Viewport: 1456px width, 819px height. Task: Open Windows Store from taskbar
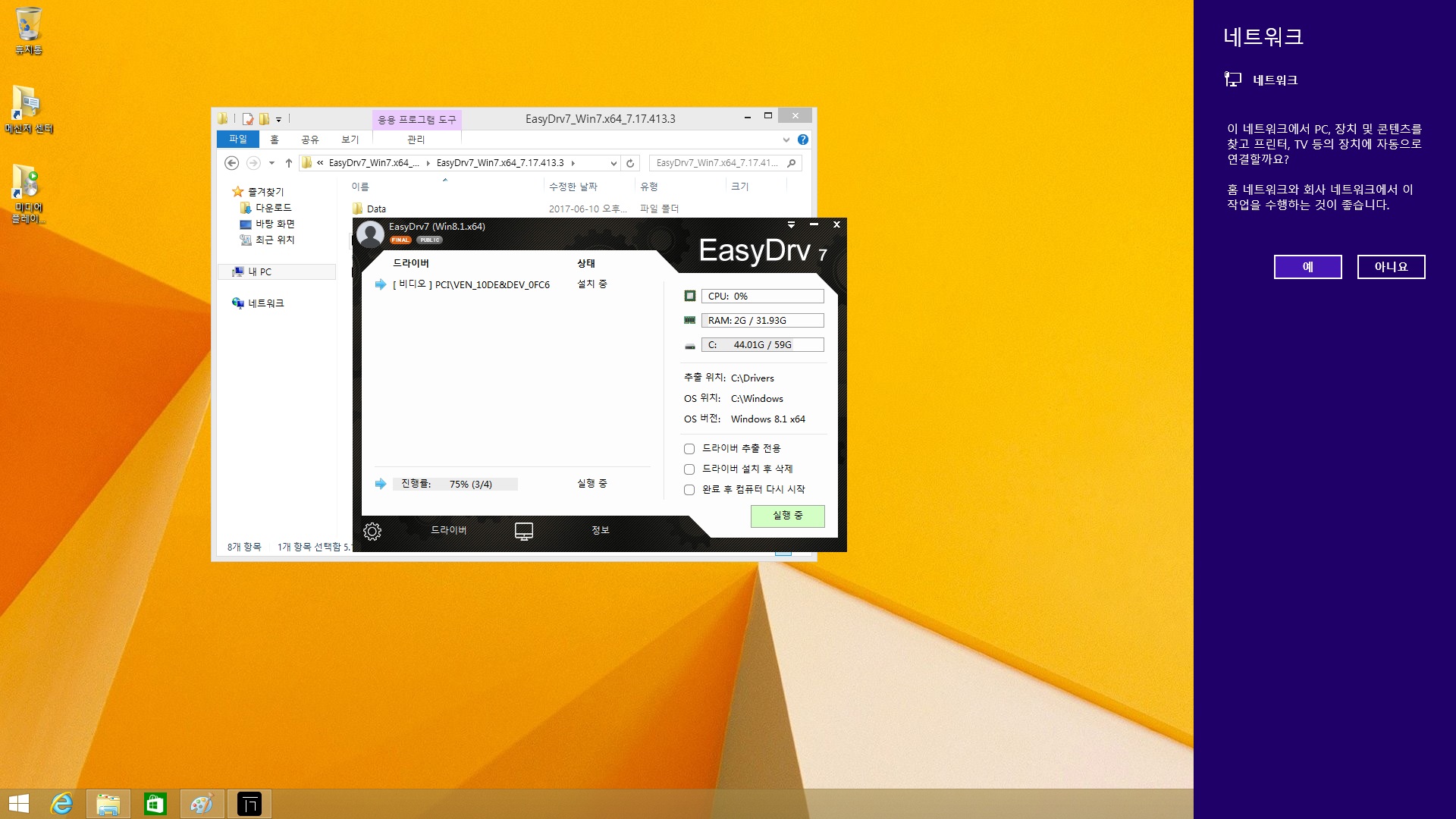155,804
